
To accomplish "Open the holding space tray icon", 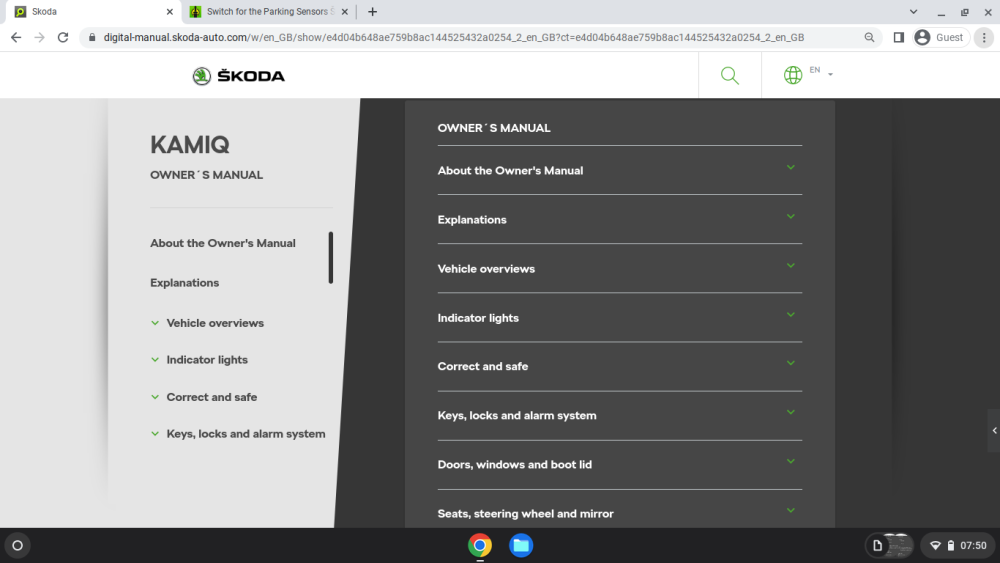I will click(x=889, y=546).
